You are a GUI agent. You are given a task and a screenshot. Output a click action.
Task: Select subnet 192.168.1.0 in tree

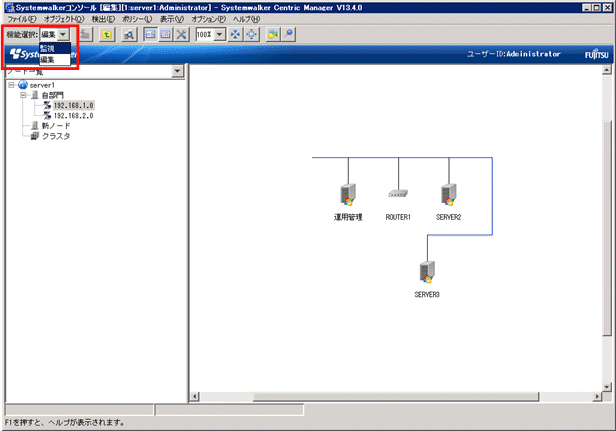(x=73, y=105)
